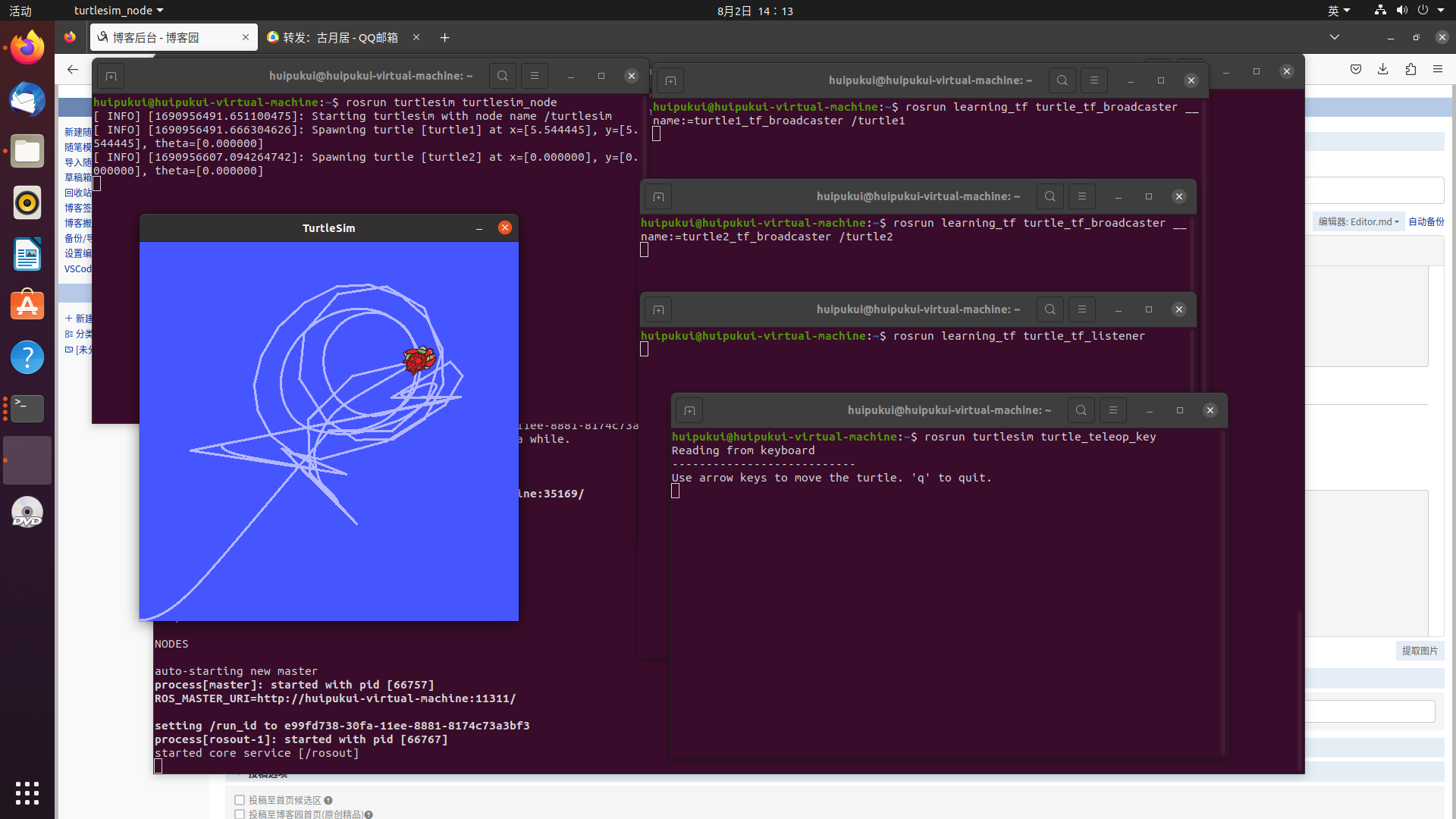This screenshot has height=819, width=1456.
Task: Click 提取图片 button
Action: coord(1420,651)
